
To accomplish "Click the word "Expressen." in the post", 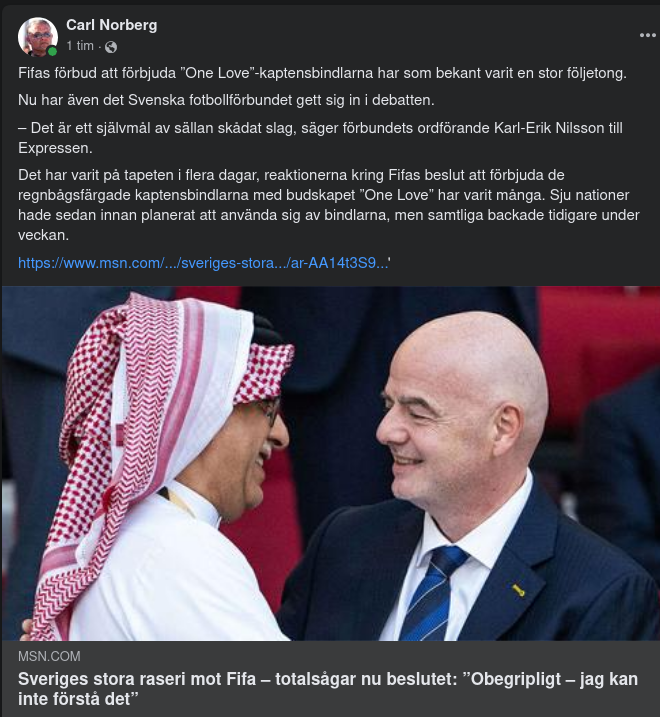I will coord(55,148).
